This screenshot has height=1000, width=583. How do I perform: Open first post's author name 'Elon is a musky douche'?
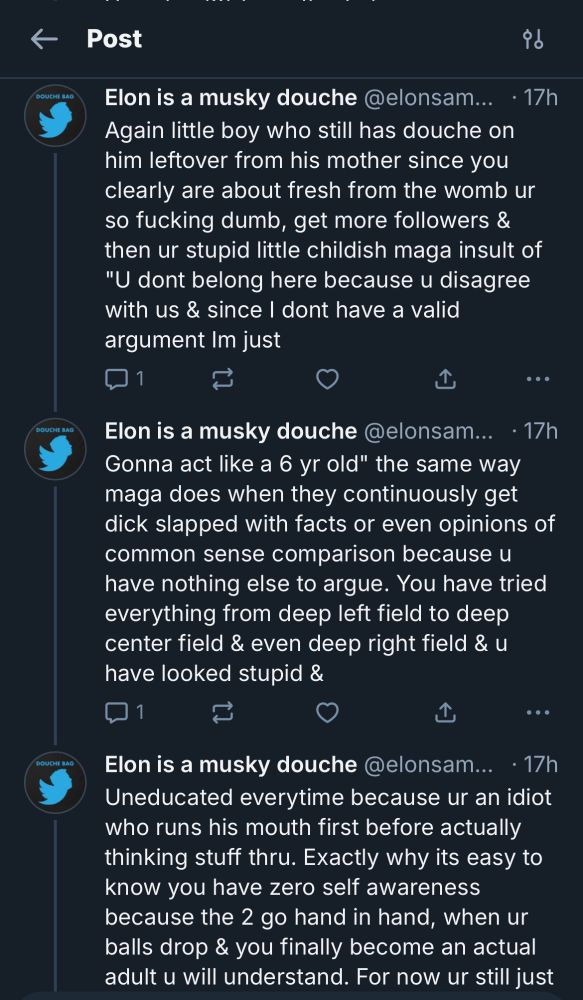pos(230,98)
